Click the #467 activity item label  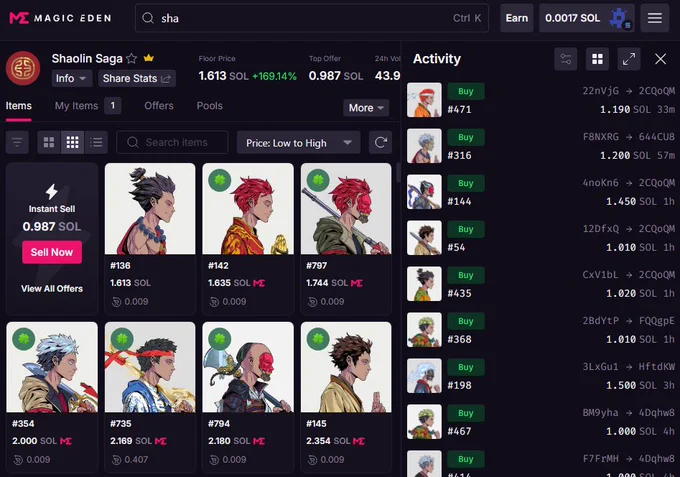coord(459,431)
